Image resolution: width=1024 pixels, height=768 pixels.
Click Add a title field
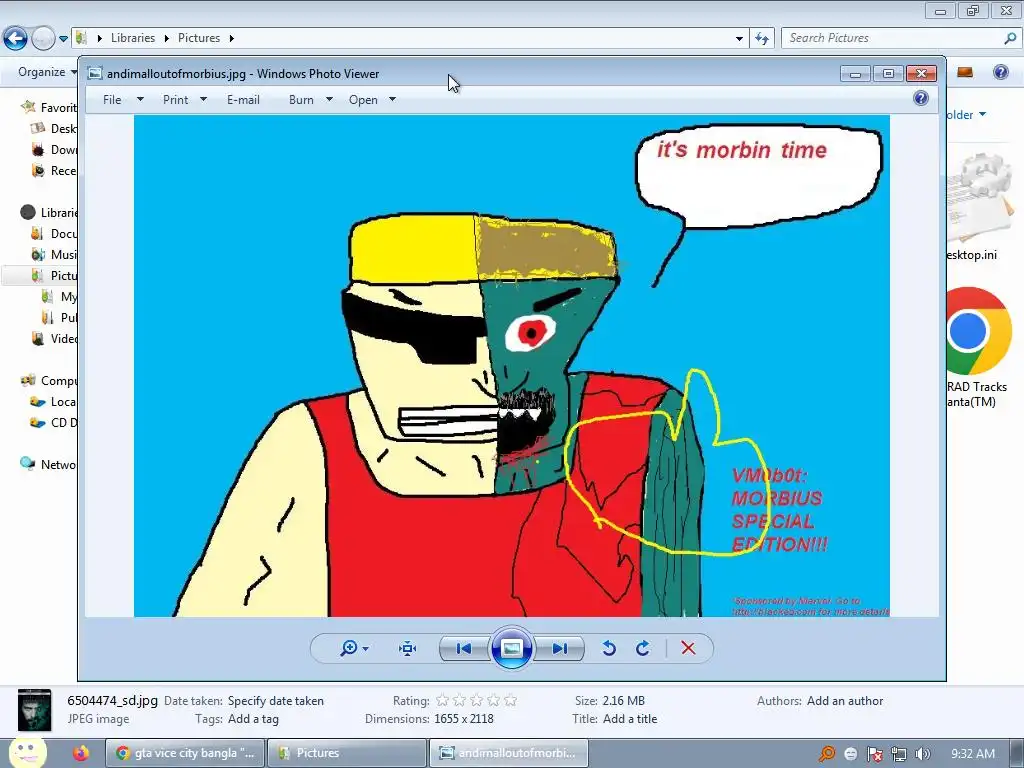[x=630, y=719]
